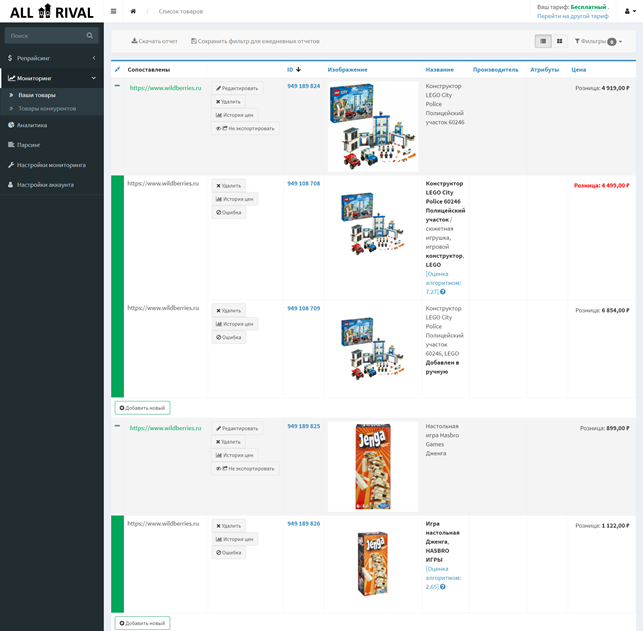Sort by Название column header

coord(440,70)
